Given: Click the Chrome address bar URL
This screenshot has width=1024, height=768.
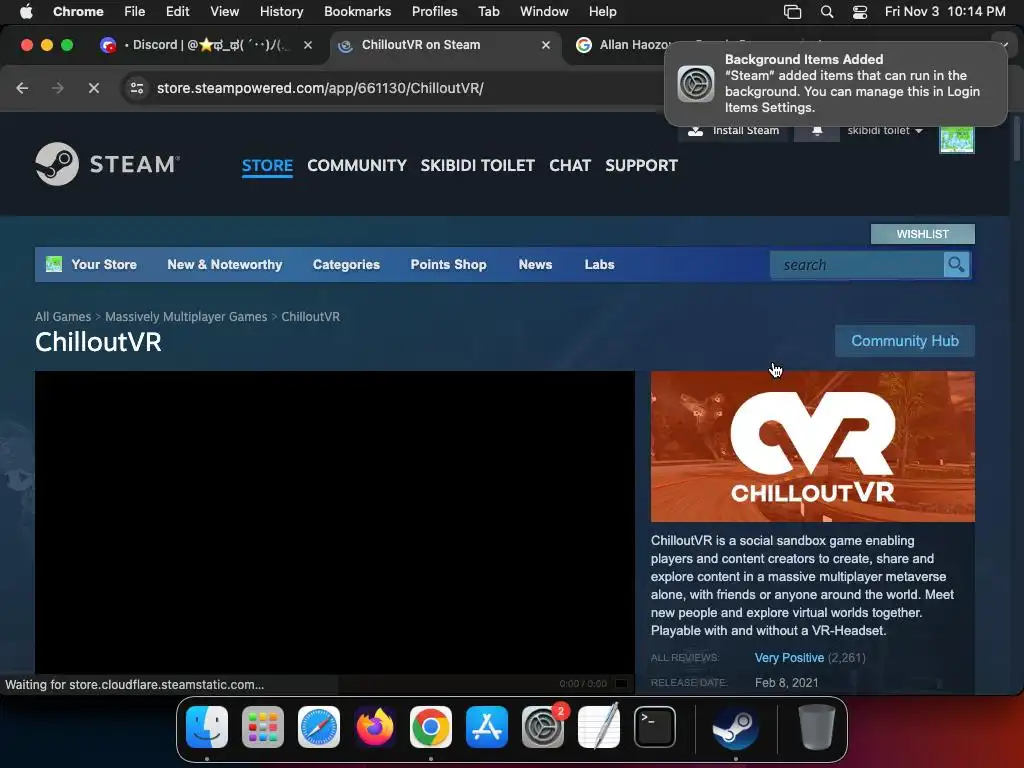Looking at the screenshot, I should [320, 88].
